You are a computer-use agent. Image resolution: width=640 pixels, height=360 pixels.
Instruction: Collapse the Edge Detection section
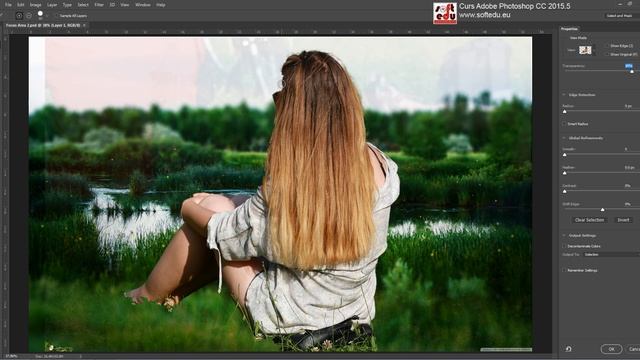tap(564, 95)
